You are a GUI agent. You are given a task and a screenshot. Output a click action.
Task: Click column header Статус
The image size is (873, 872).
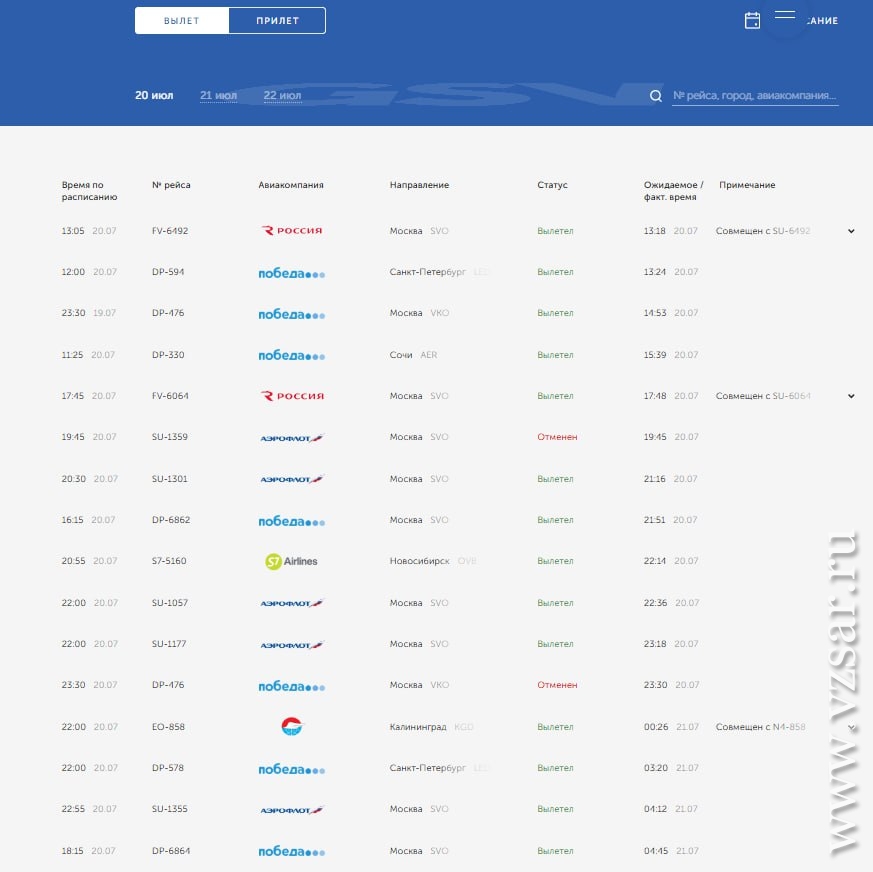point(552,185)
